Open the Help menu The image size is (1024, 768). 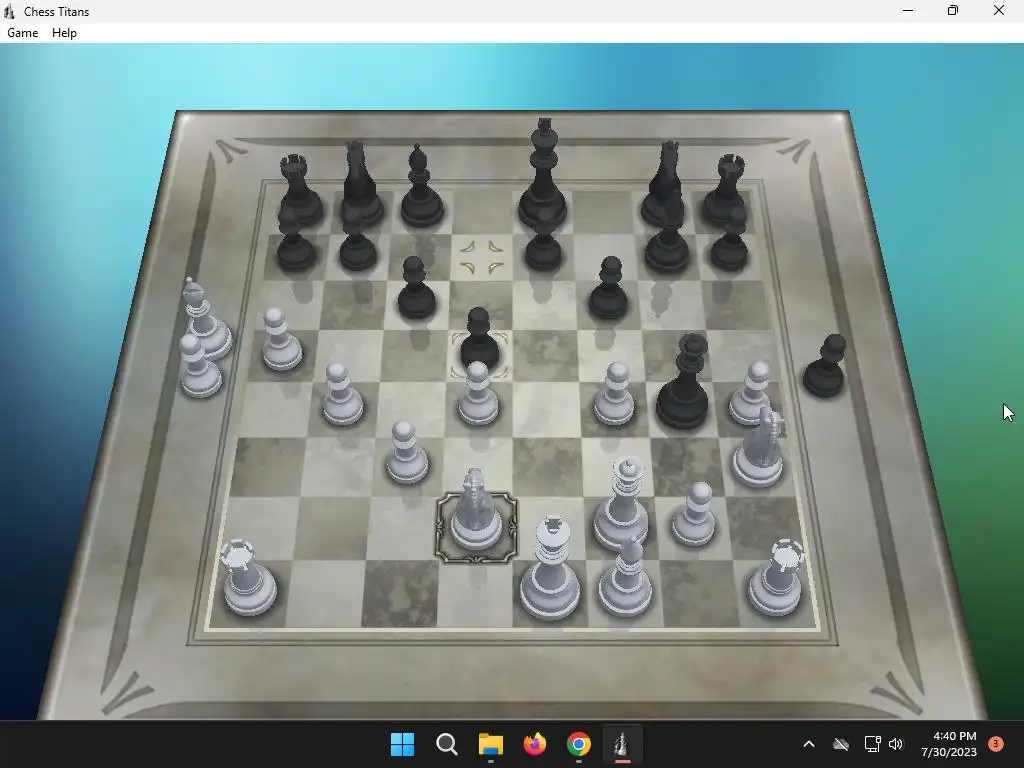64,33
